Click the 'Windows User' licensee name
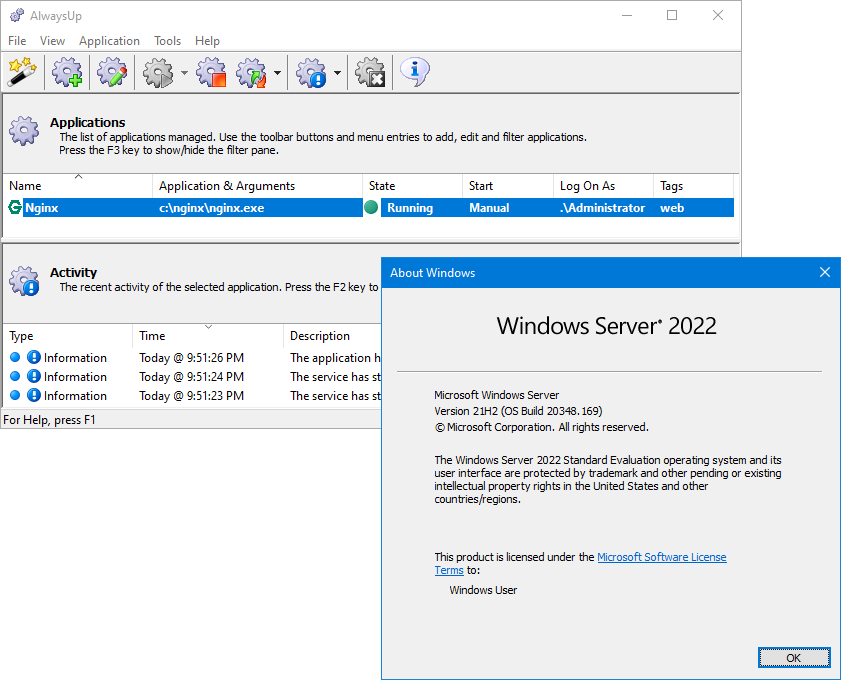Viewport: 841px width, 680px height. 483,590
